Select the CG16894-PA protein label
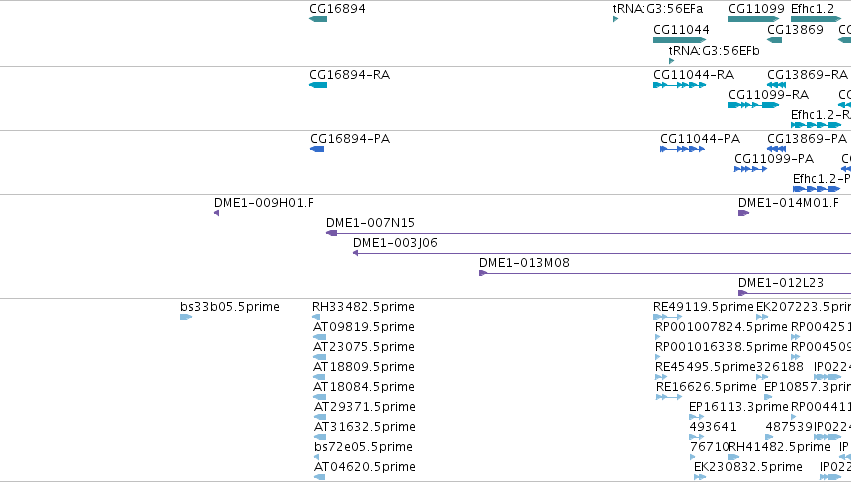This screenshot has height=482, width=851. pyautogui.click(x=350, y=138)
